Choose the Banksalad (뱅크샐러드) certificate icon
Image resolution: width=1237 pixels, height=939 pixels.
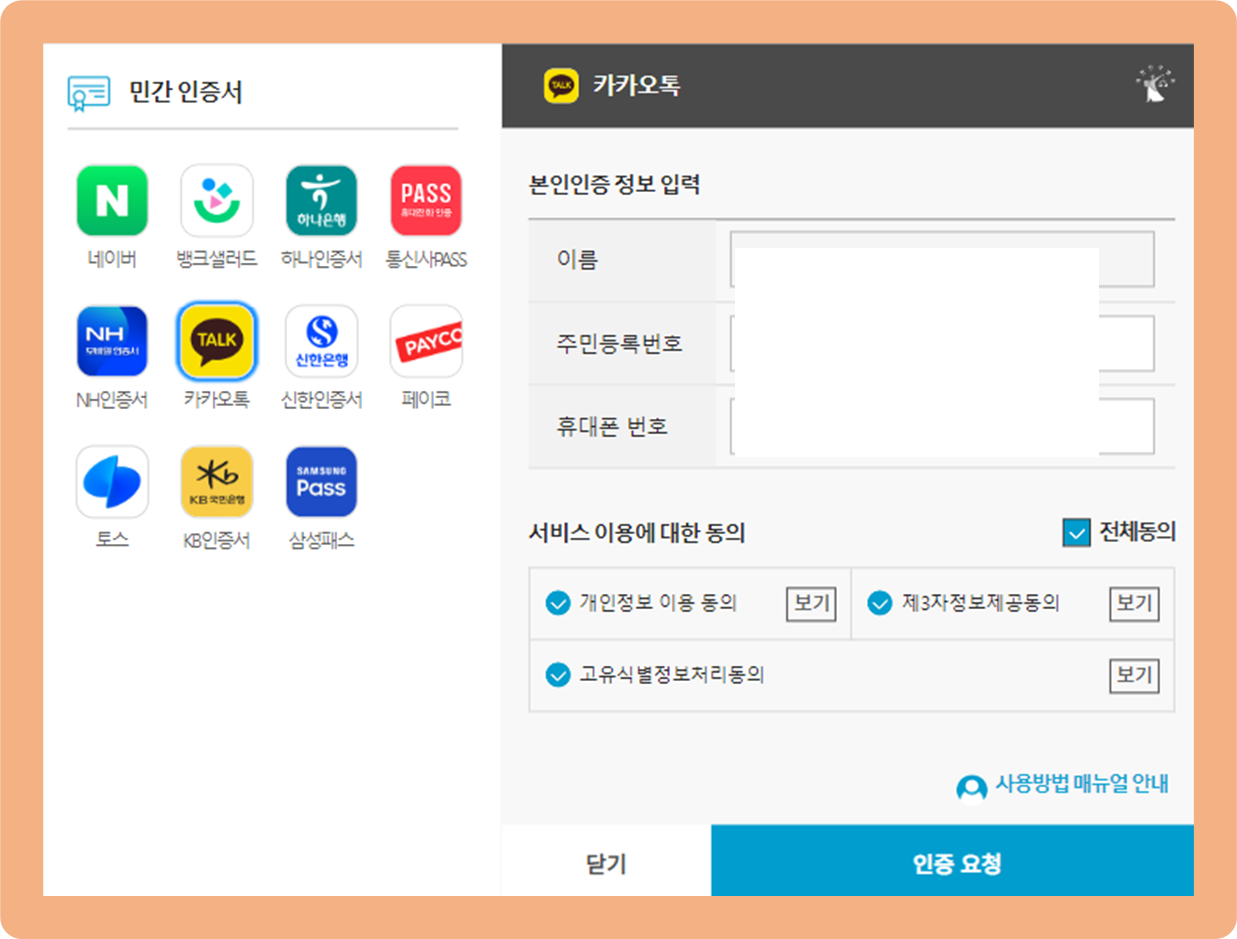217,201
